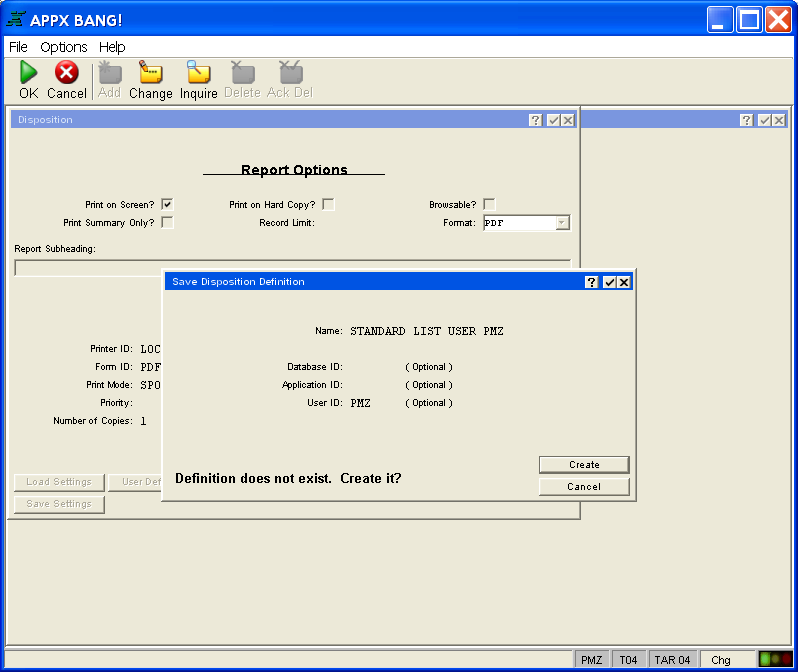Enable the Print on Hard Copy checkbox

(328, 204)
